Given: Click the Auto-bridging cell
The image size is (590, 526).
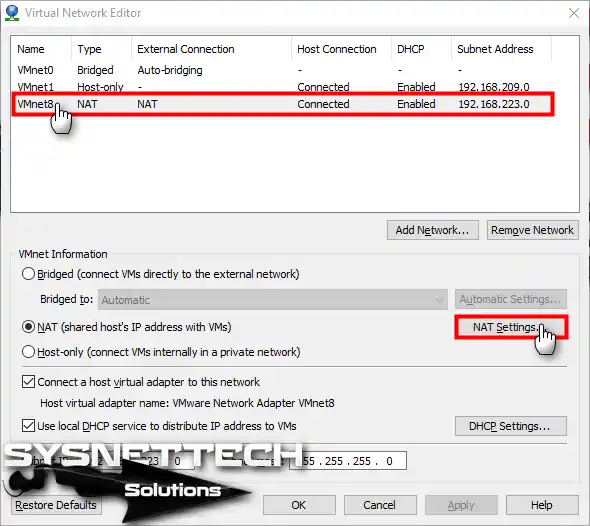Looking at the screenshot, I should [170, 70].
